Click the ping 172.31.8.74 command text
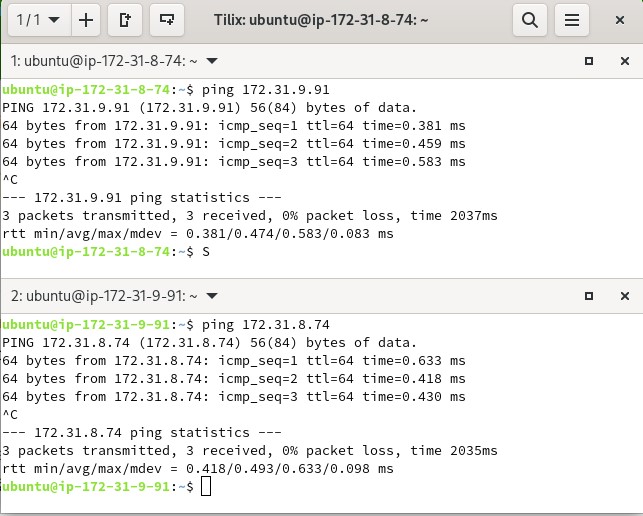 pyautogui.click(x=266, y=324)
